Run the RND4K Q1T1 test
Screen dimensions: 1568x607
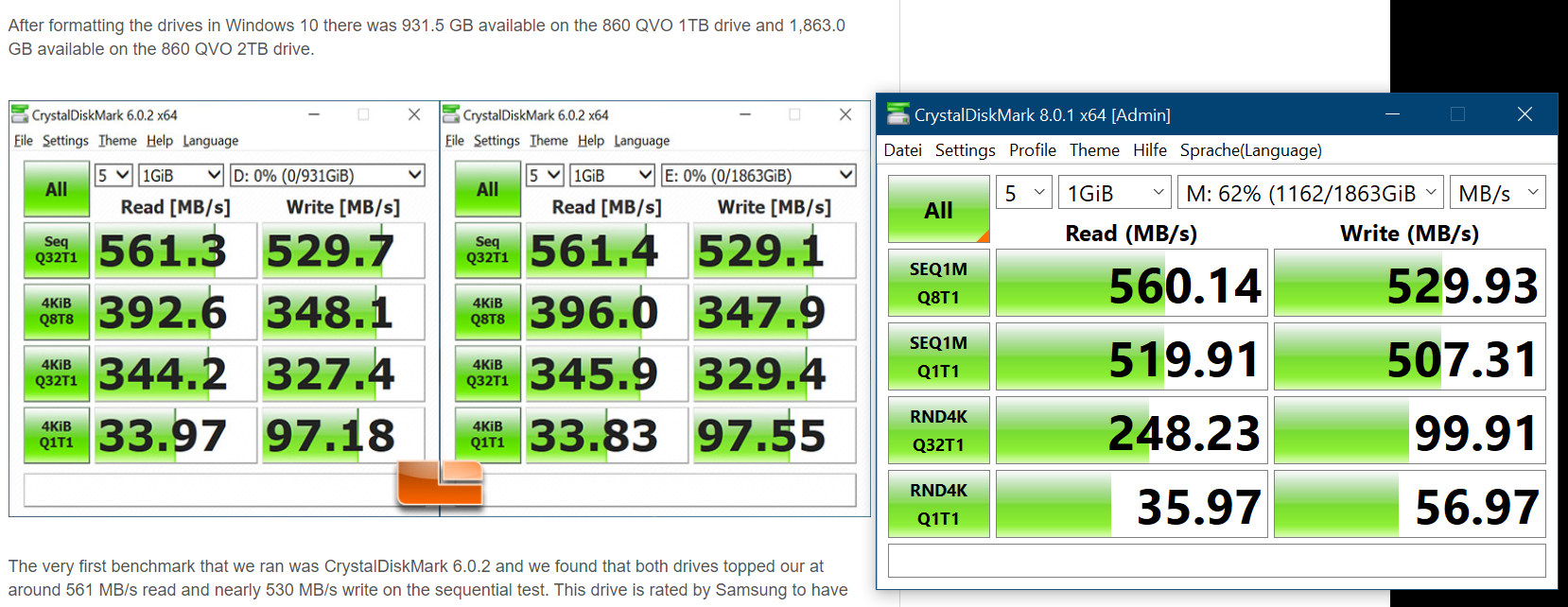[x=938, y=504]
